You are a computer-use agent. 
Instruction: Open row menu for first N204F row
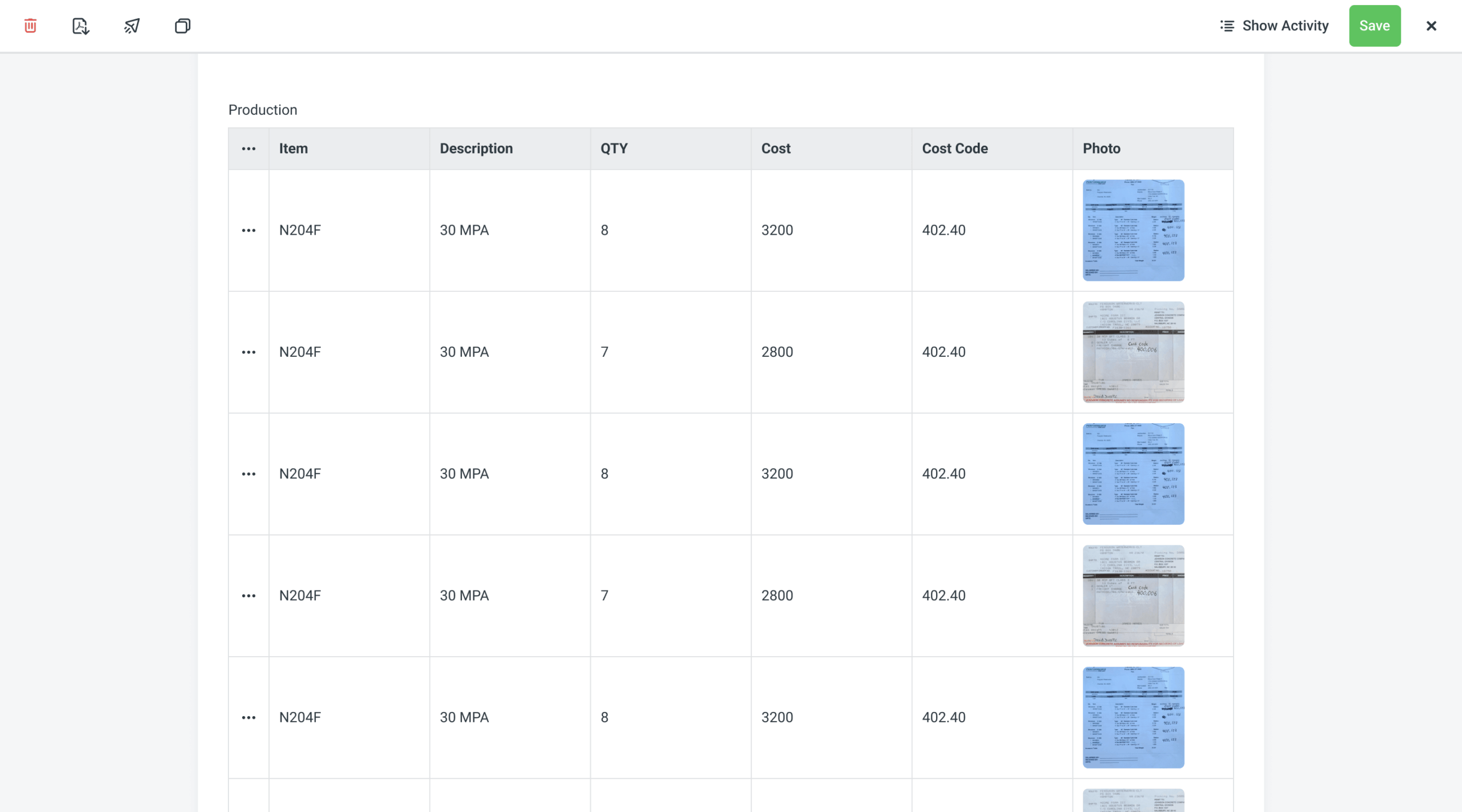248,230
